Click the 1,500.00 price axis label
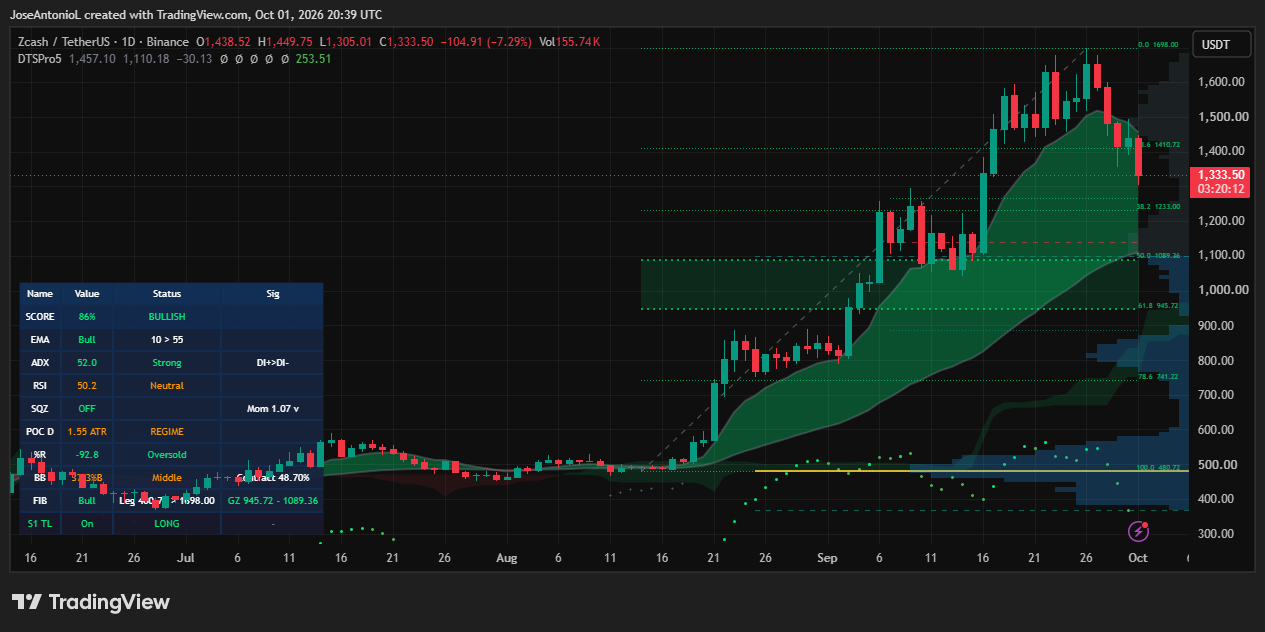The width and height of the screenshot is (1265, 632). point(1220,117)
